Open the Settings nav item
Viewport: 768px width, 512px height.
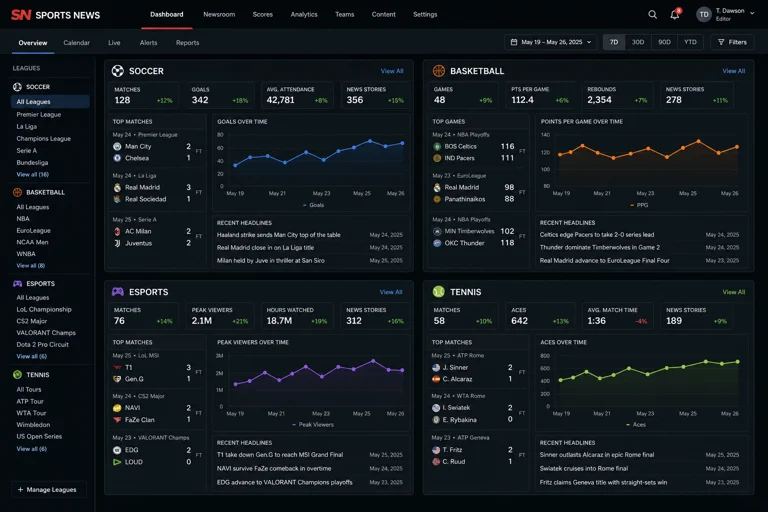point(425,15)
